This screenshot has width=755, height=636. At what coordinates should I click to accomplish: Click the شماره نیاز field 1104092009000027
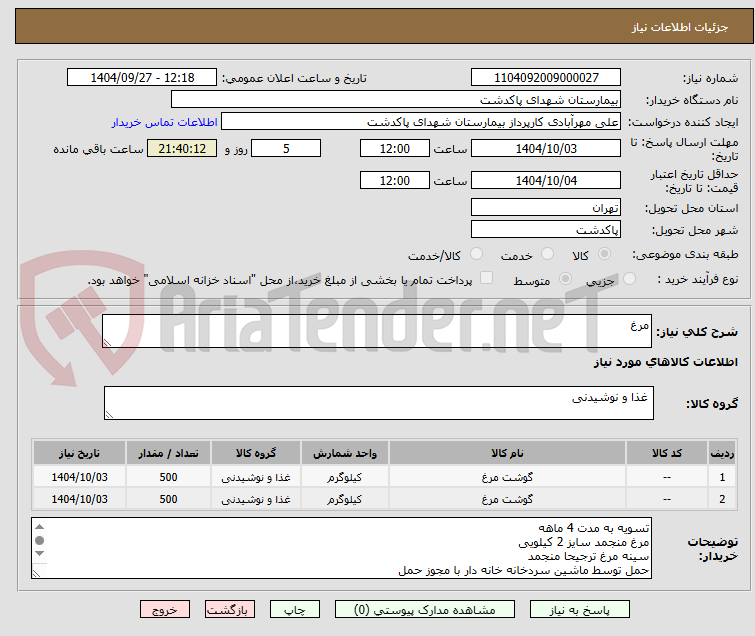click(546, 78)
